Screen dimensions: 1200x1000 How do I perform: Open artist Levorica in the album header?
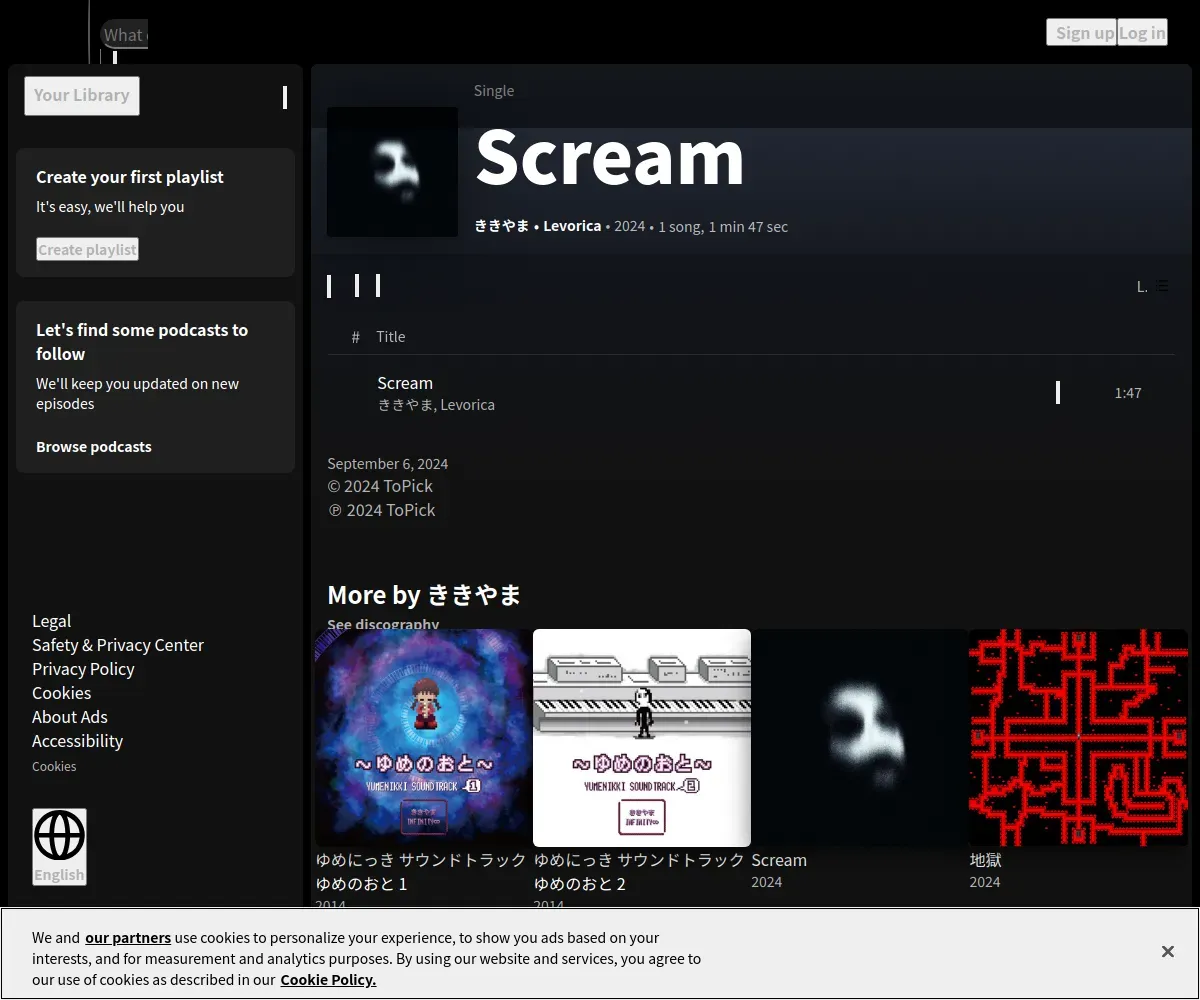tap(572, 226)
